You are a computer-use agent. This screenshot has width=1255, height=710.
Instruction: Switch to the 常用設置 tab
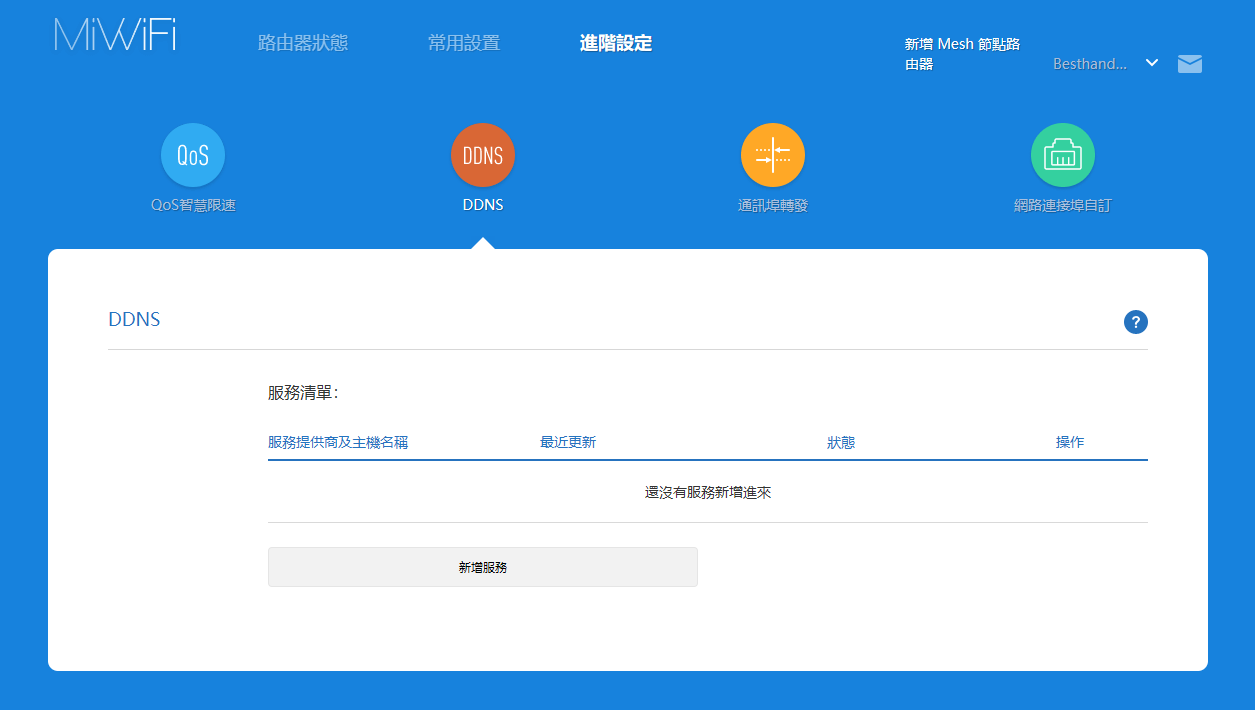pos(464,43)
